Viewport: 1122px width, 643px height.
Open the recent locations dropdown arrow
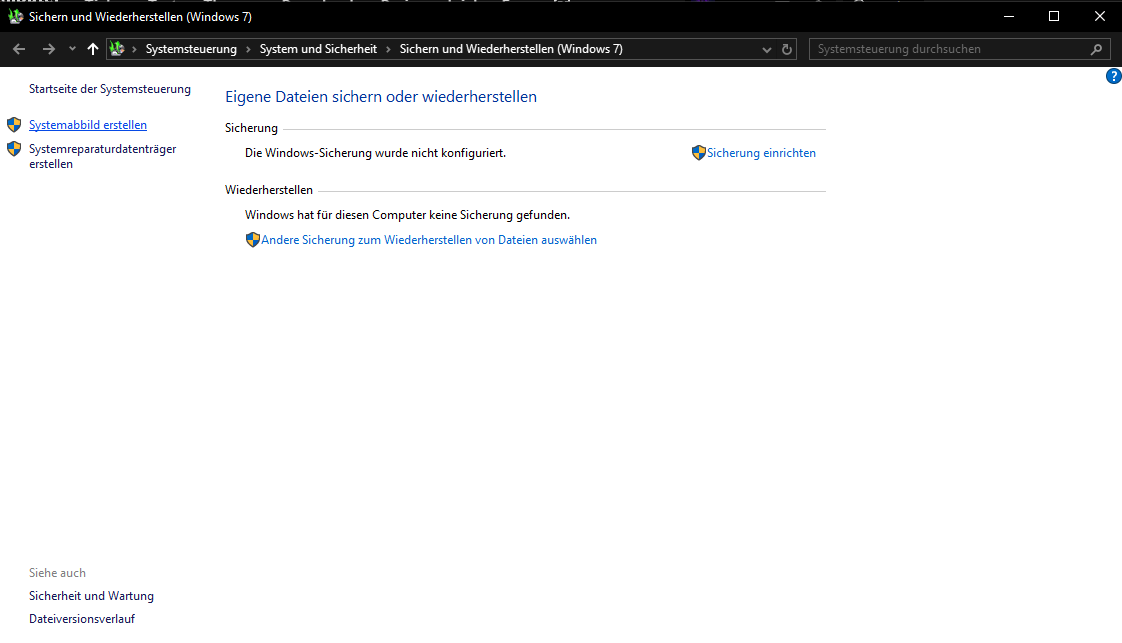tap(72, 49)
